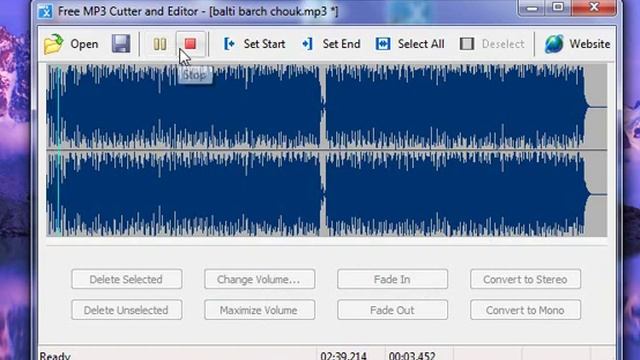Click the Maximize Volume button
The height and width of the screenshot is (360, 640).
point(260,310)
